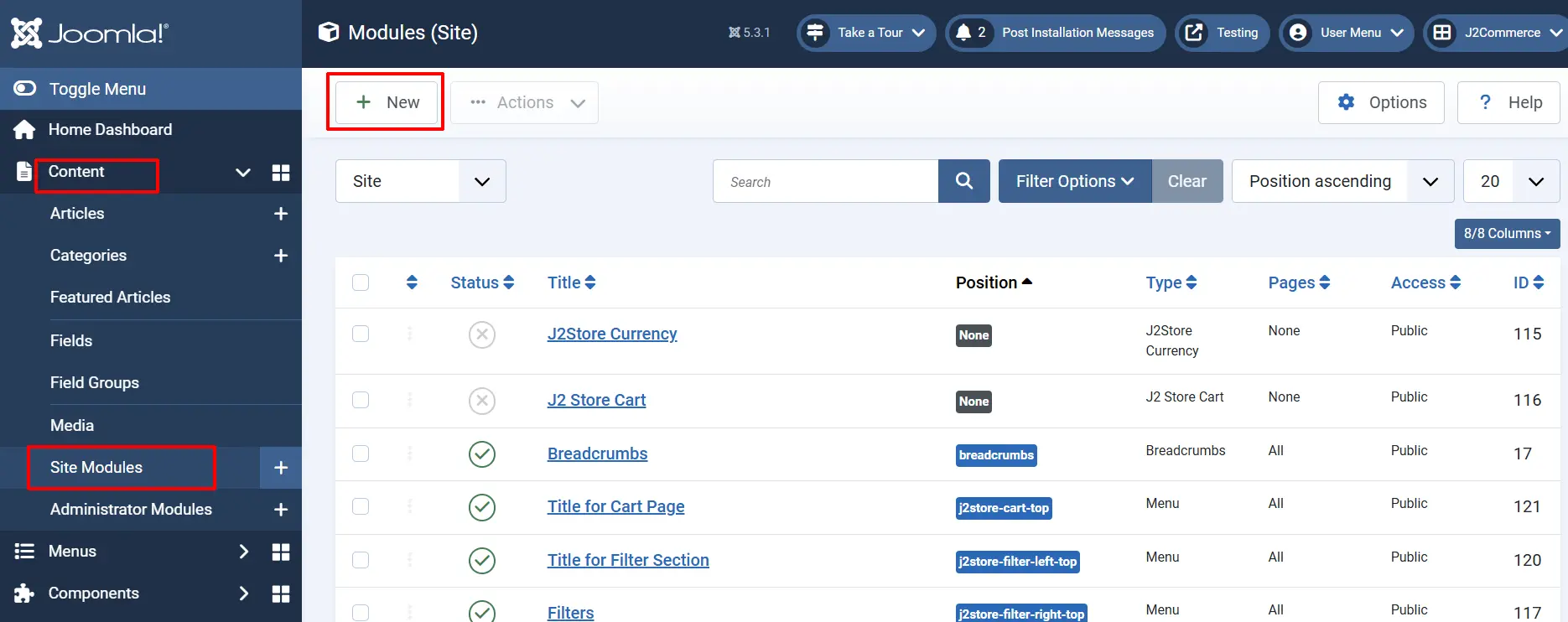The image size is (1568, 622).
Task: Click into the Search text field
Action: [x=825, y=181]
